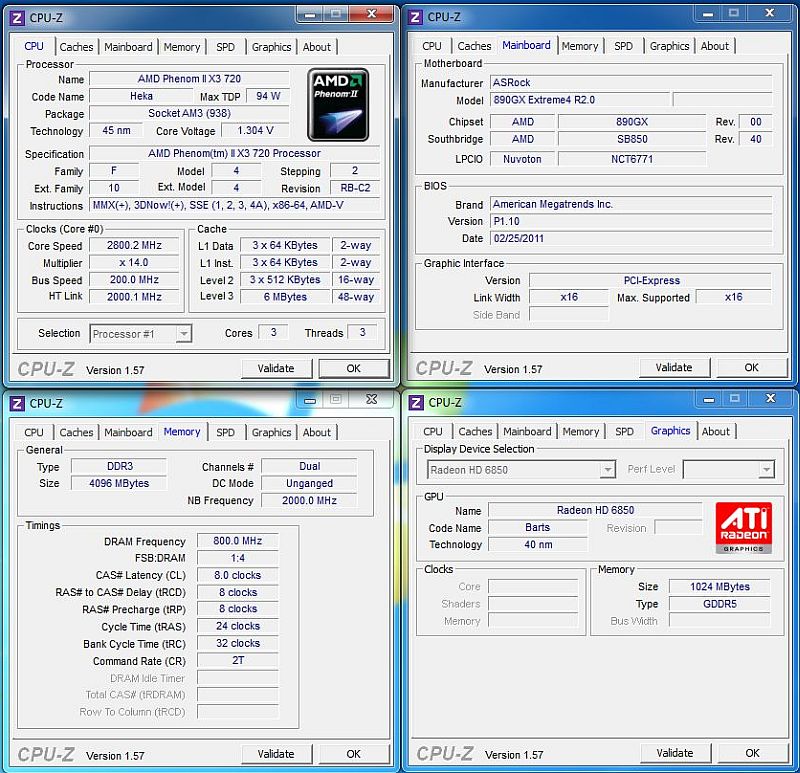This screenshot has height=773, width=800.
Task: Click the LPCIO value NCT6771
Action: 632,159
